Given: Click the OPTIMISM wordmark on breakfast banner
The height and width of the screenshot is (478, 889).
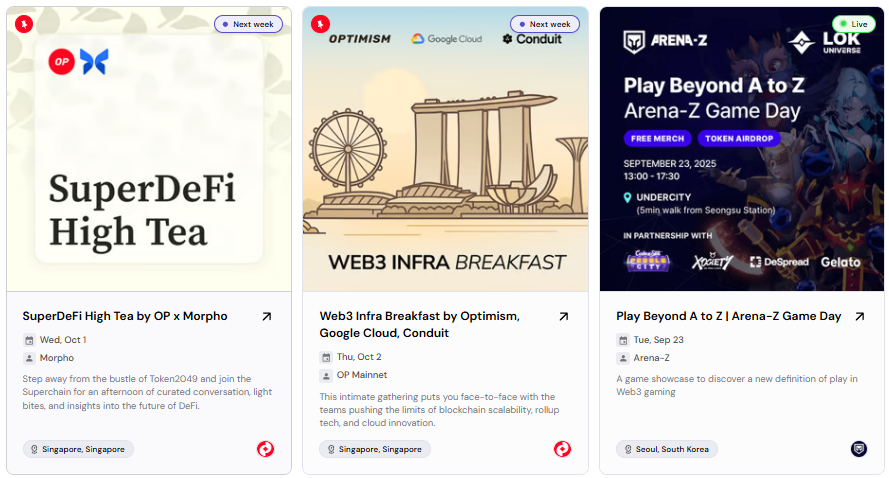Looking at the screenshot, I should (359, 39).
